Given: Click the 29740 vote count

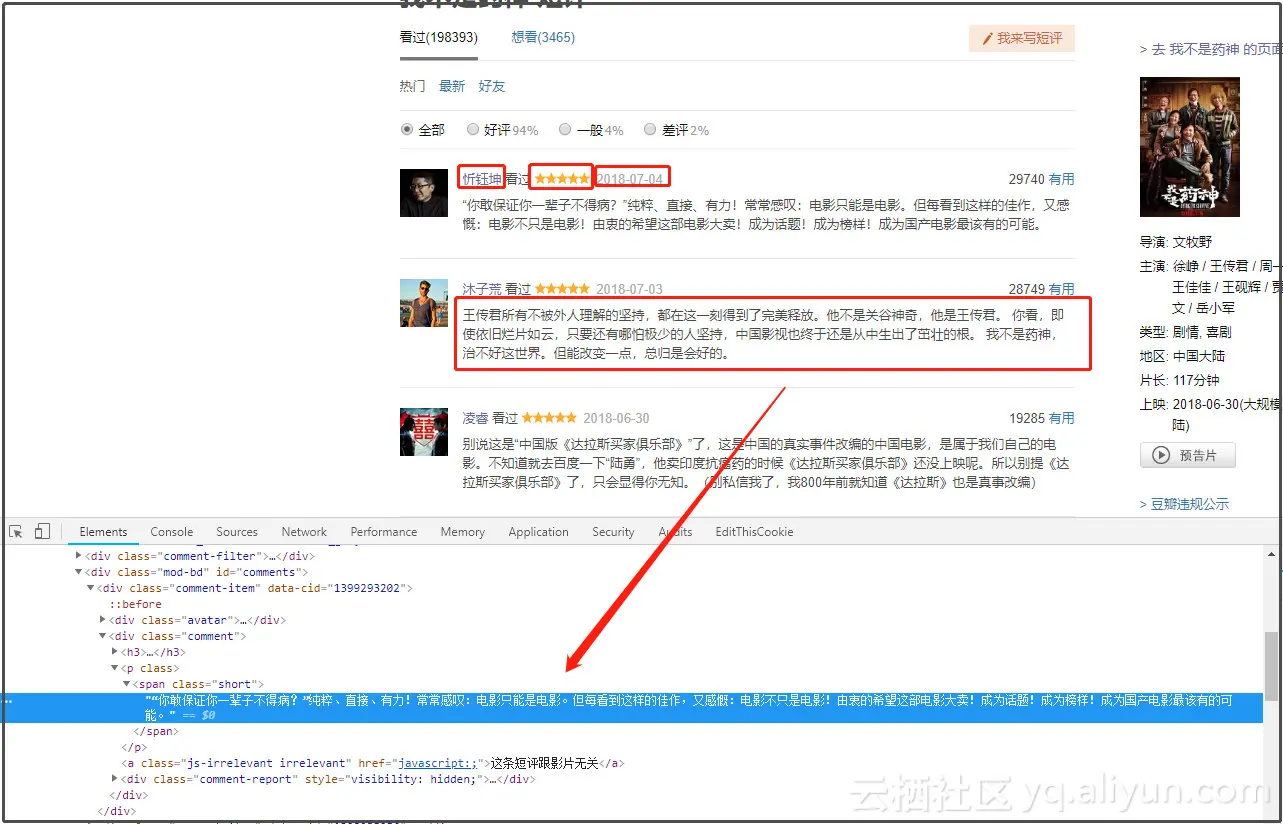Looking at the screenshot, I should coord(1026,178).
